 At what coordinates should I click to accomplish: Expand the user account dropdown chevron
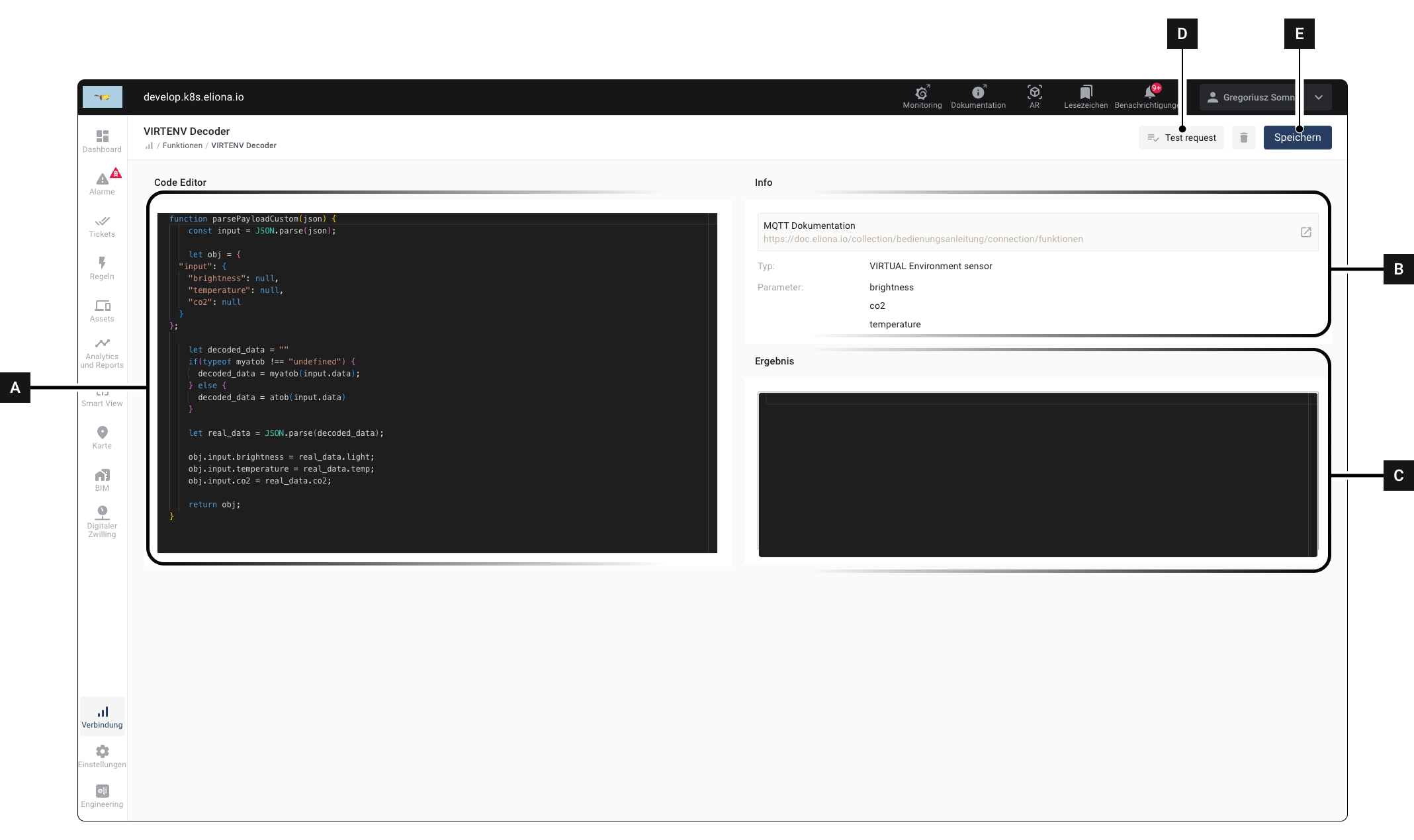point(1318,97)
